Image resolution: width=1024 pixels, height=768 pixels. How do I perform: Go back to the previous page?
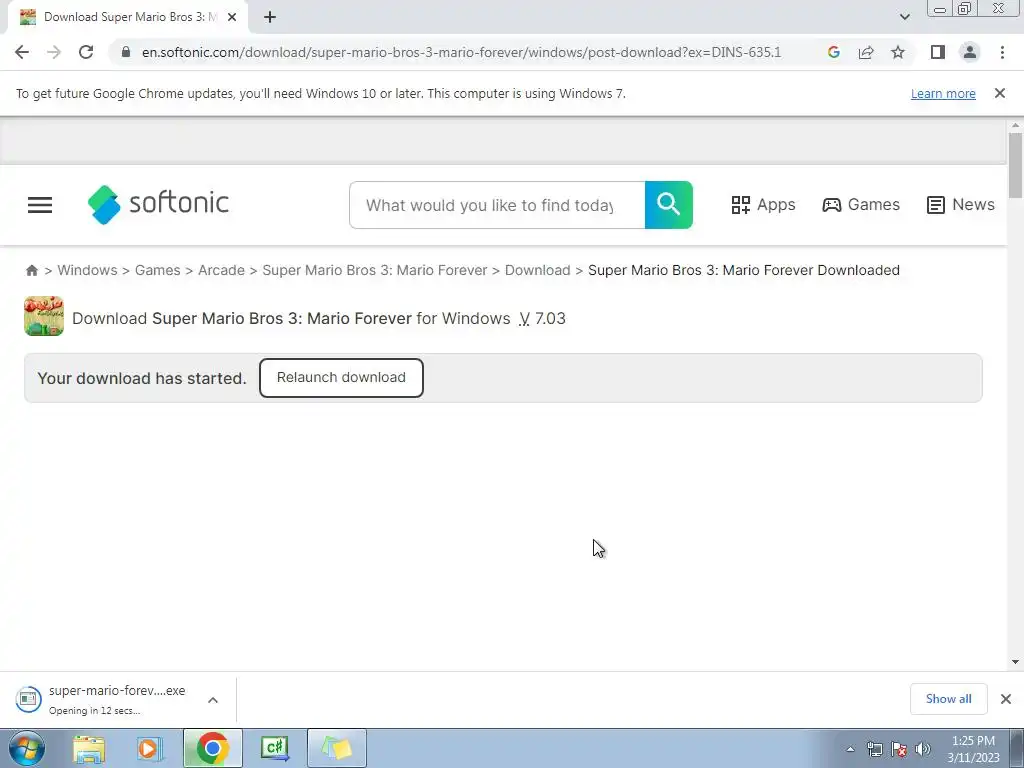[x=22, y=52]
